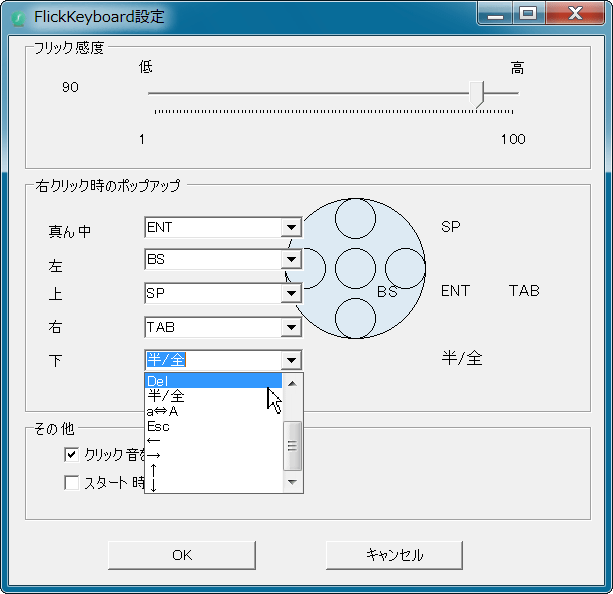Screen dimensions: 613x594
Task: Toggle the クリック音 checkbox
Action: (x=72, y=455)
